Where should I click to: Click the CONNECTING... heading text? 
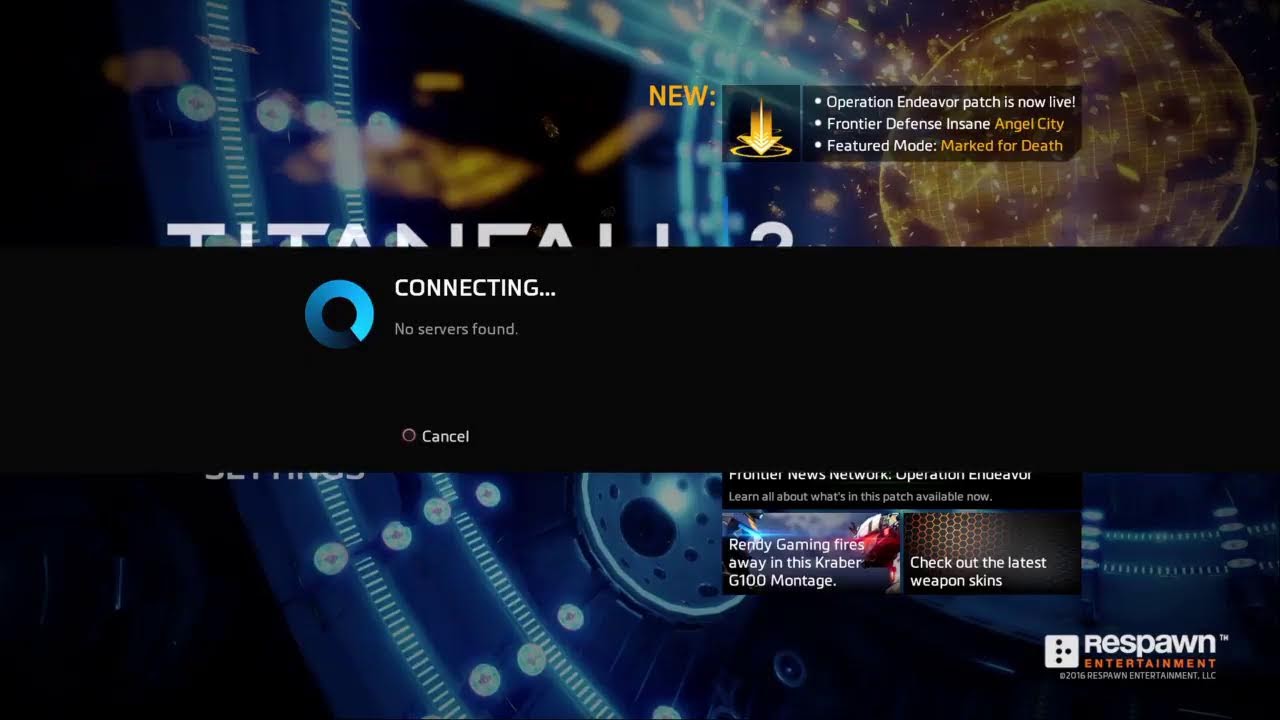475,288
